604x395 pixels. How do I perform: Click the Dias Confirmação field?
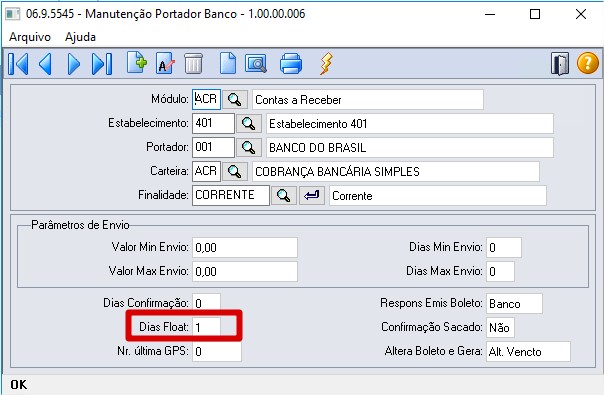coord(206,303)
